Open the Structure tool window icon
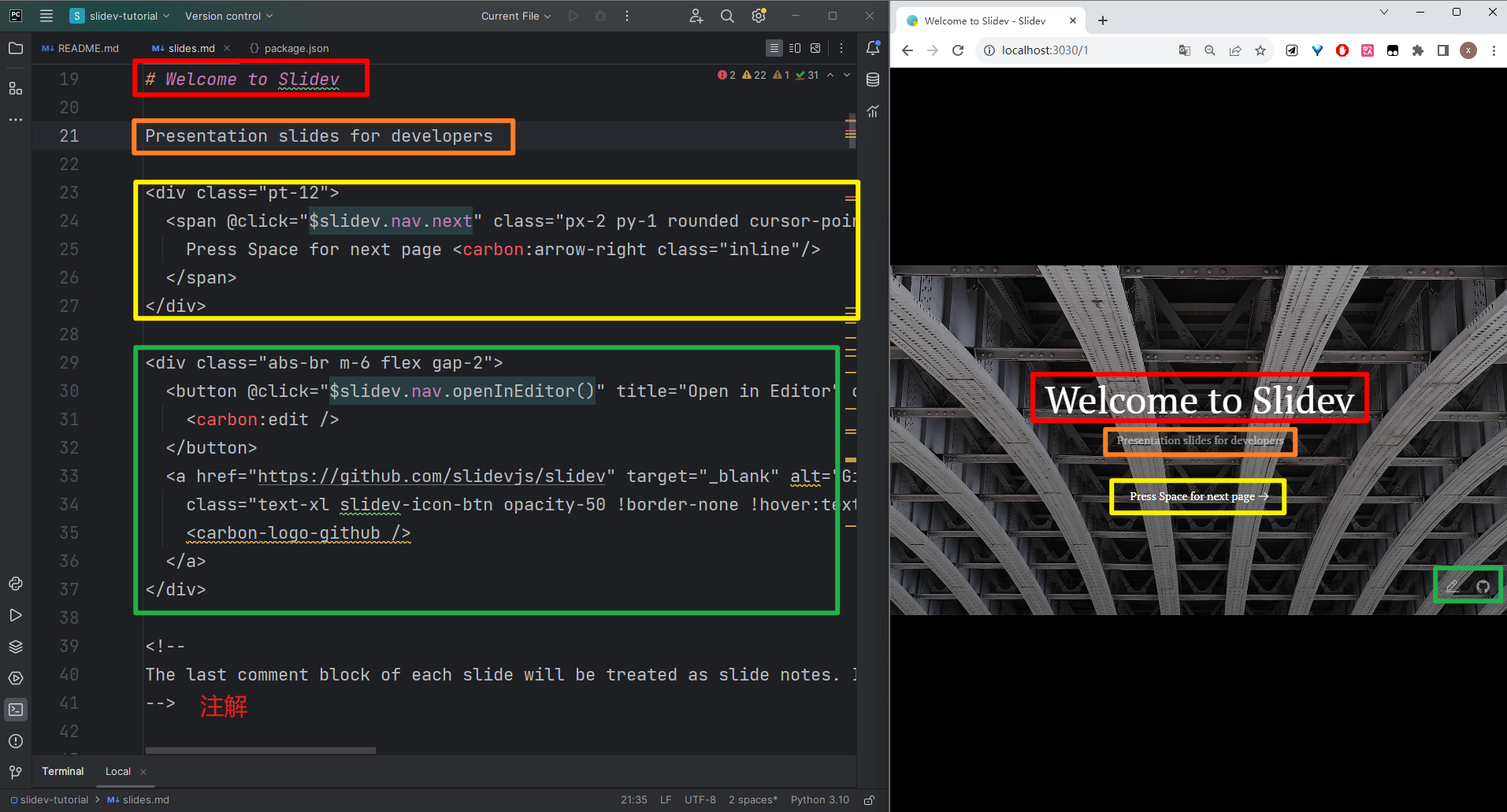Image resolution: width=1507 pixels, height=812 pixels. (x=16, y=88)
